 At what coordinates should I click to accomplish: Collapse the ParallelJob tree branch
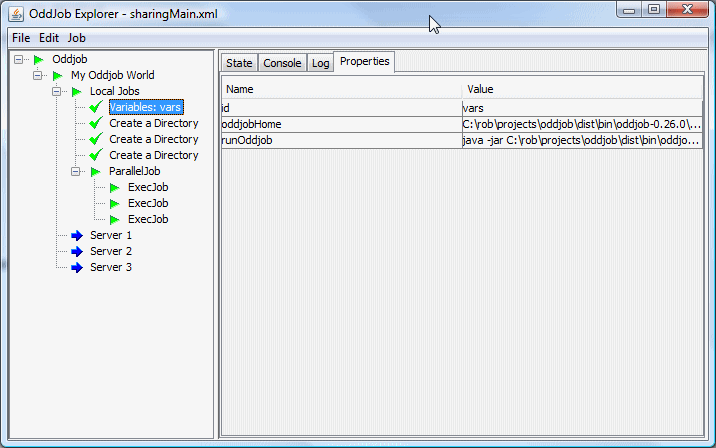pyautogui.click(x=77, y=172)
